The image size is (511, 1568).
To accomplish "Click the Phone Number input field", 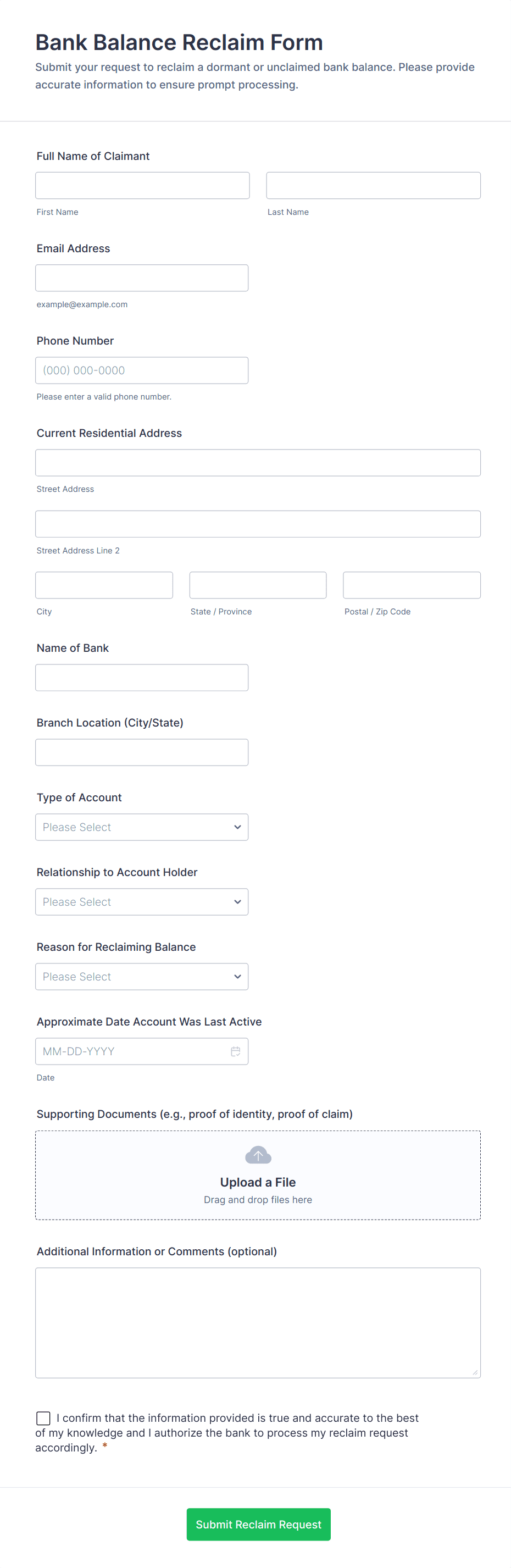I will [x=142, y=370].
